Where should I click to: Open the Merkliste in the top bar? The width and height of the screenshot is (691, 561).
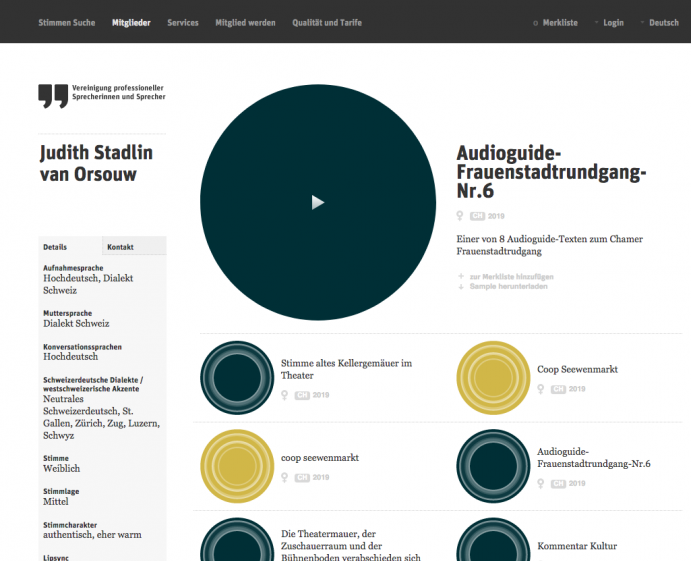coord(559,22)
